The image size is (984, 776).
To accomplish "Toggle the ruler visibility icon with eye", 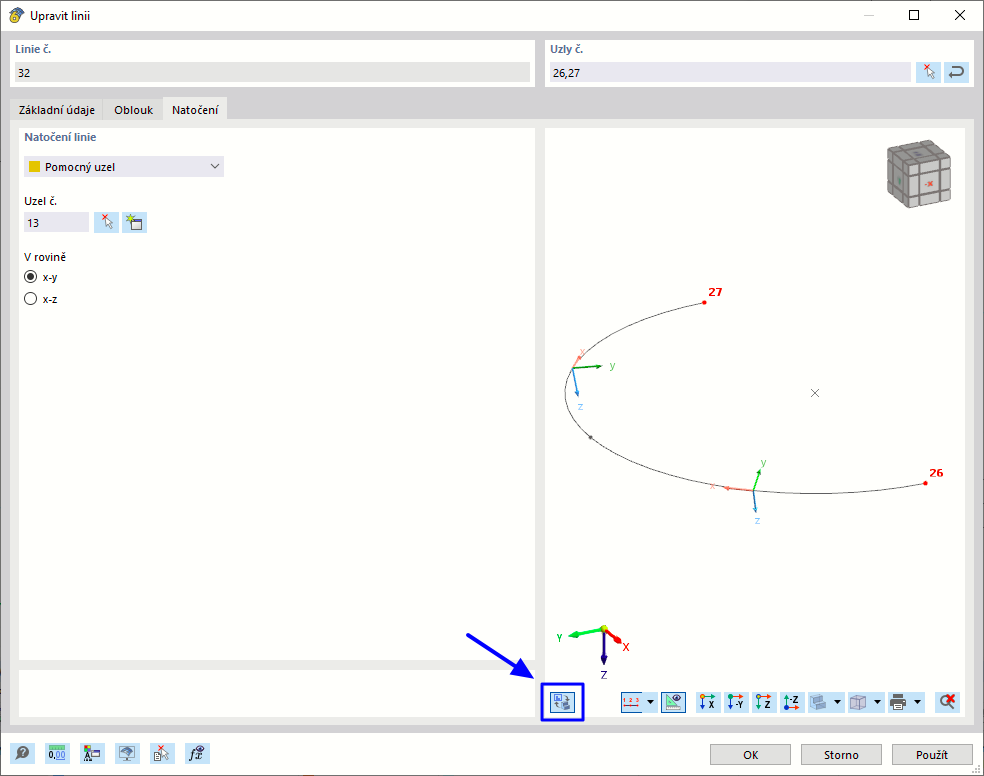I will (673, 702).
